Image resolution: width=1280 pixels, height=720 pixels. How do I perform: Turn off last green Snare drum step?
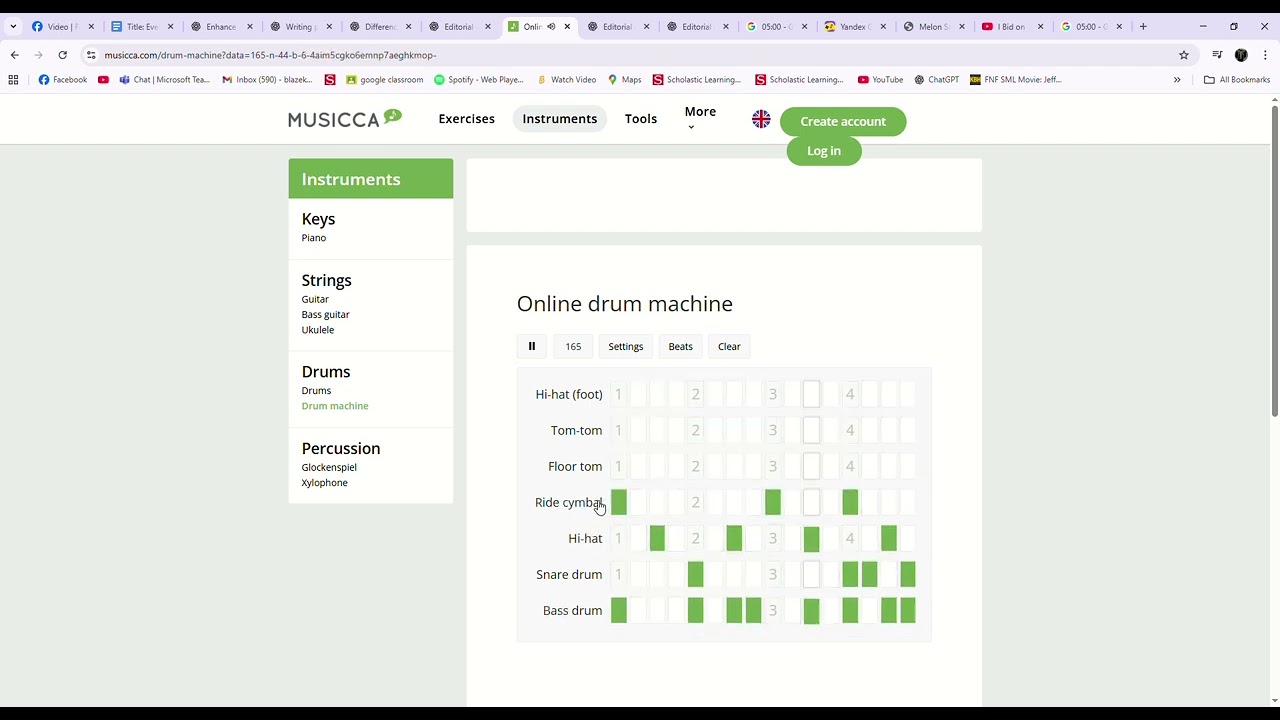click(908, 574)
